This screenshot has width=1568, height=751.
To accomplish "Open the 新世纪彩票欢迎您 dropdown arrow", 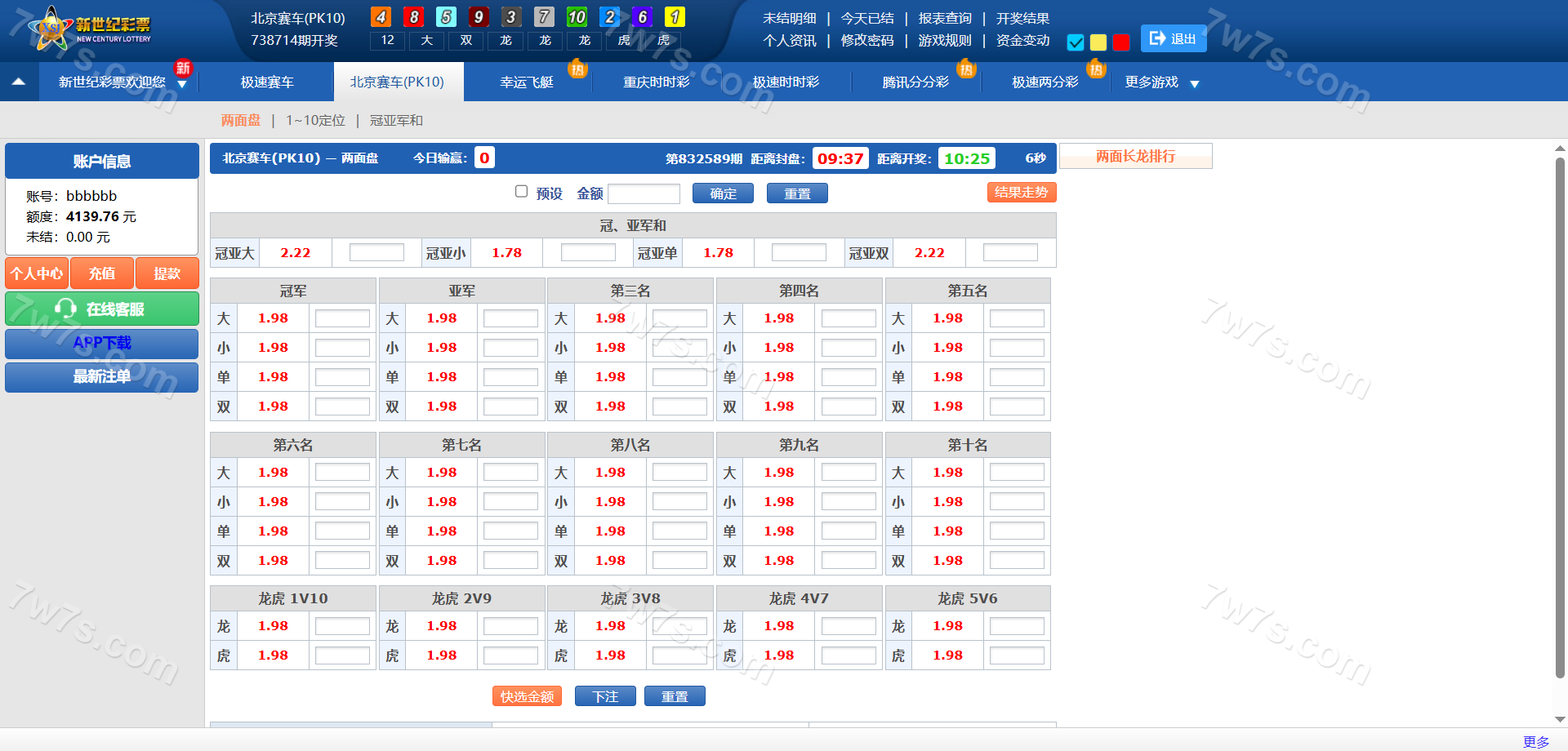I will coord(182,84).
